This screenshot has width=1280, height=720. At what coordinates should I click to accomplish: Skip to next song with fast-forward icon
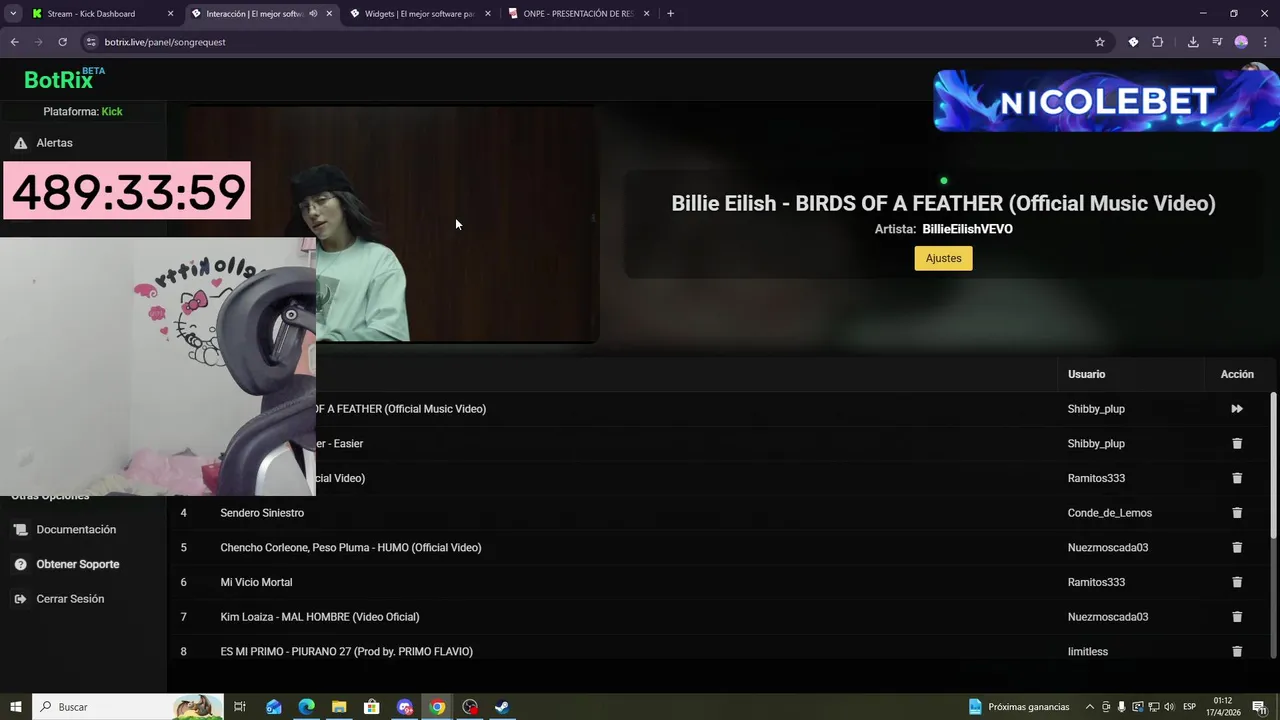pos(1237,409)
